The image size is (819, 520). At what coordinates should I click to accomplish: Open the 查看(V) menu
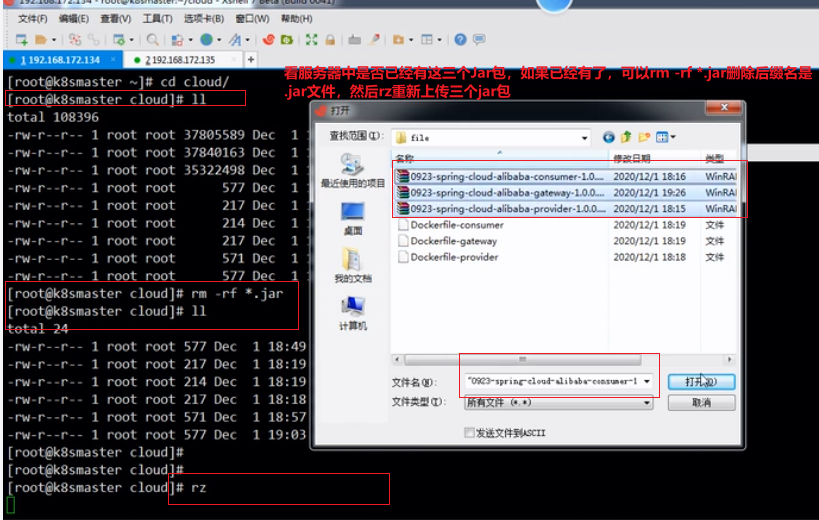116,19
